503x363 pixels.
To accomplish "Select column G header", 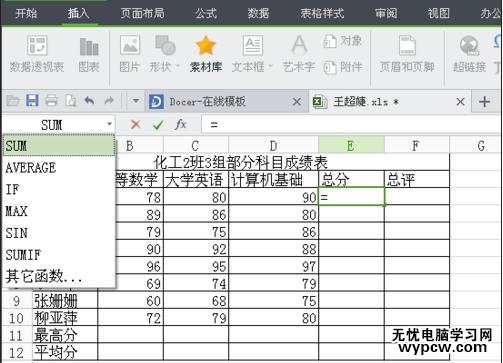I will pyautogui.click(x=476, y=146).
